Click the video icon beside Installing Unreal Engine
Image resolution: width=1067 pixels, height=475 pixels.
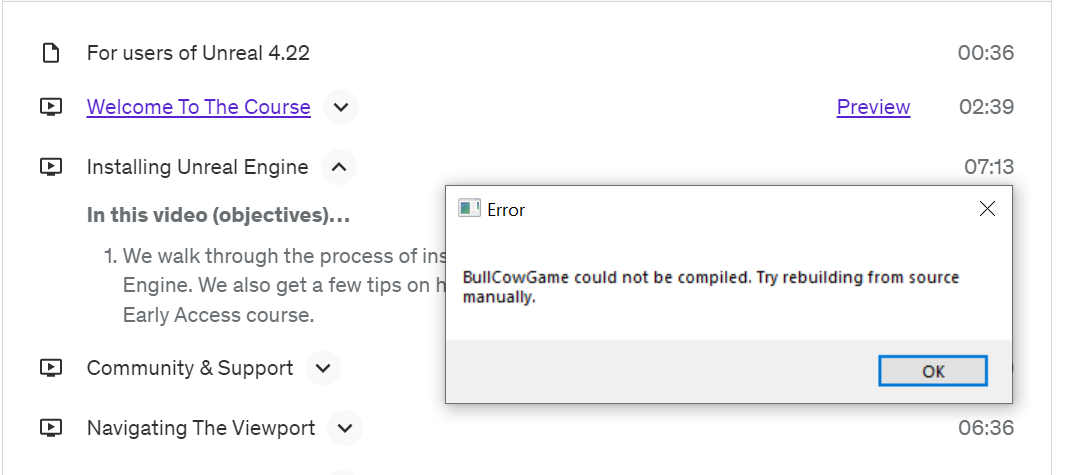(51, 167)
